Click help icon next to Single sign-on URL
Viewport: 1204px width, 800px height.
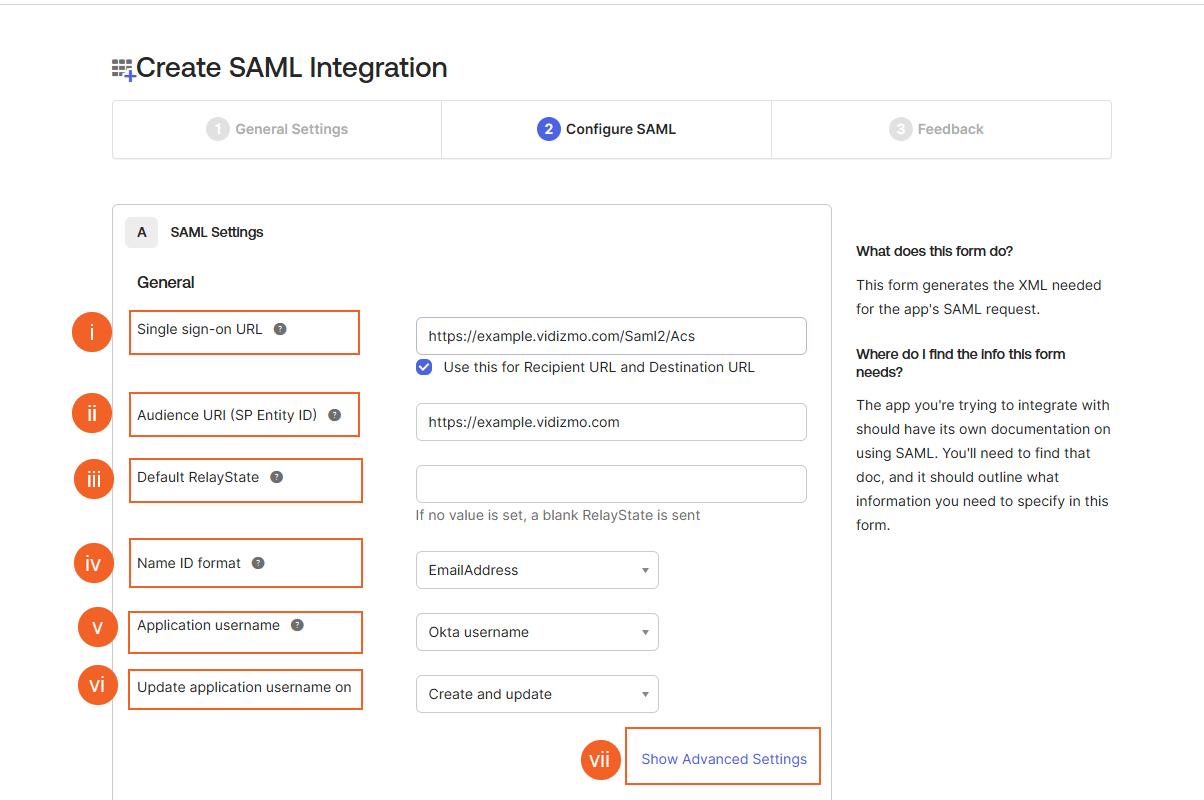coord(280,329)
